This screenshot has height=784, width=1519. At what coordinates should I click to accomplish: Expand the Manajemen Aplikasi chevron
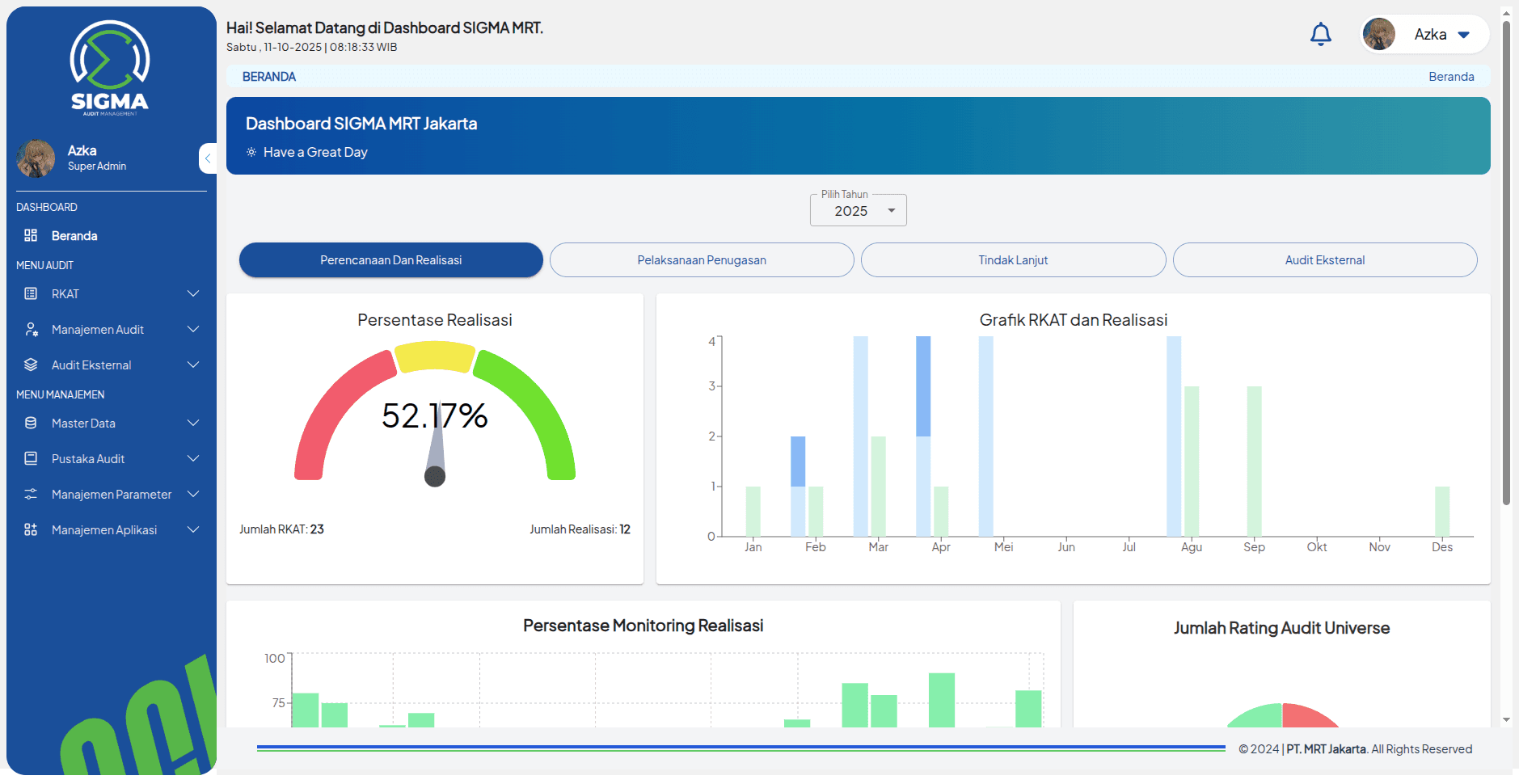click(x=193, y=529)
